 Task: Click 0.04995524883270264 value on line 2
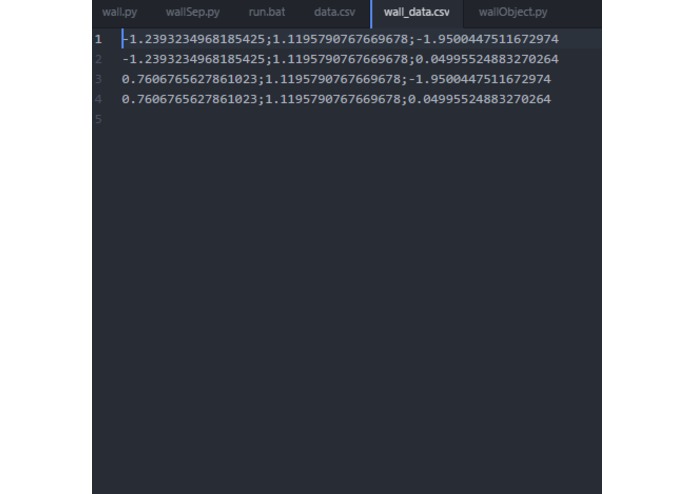[x=487, y=59]
